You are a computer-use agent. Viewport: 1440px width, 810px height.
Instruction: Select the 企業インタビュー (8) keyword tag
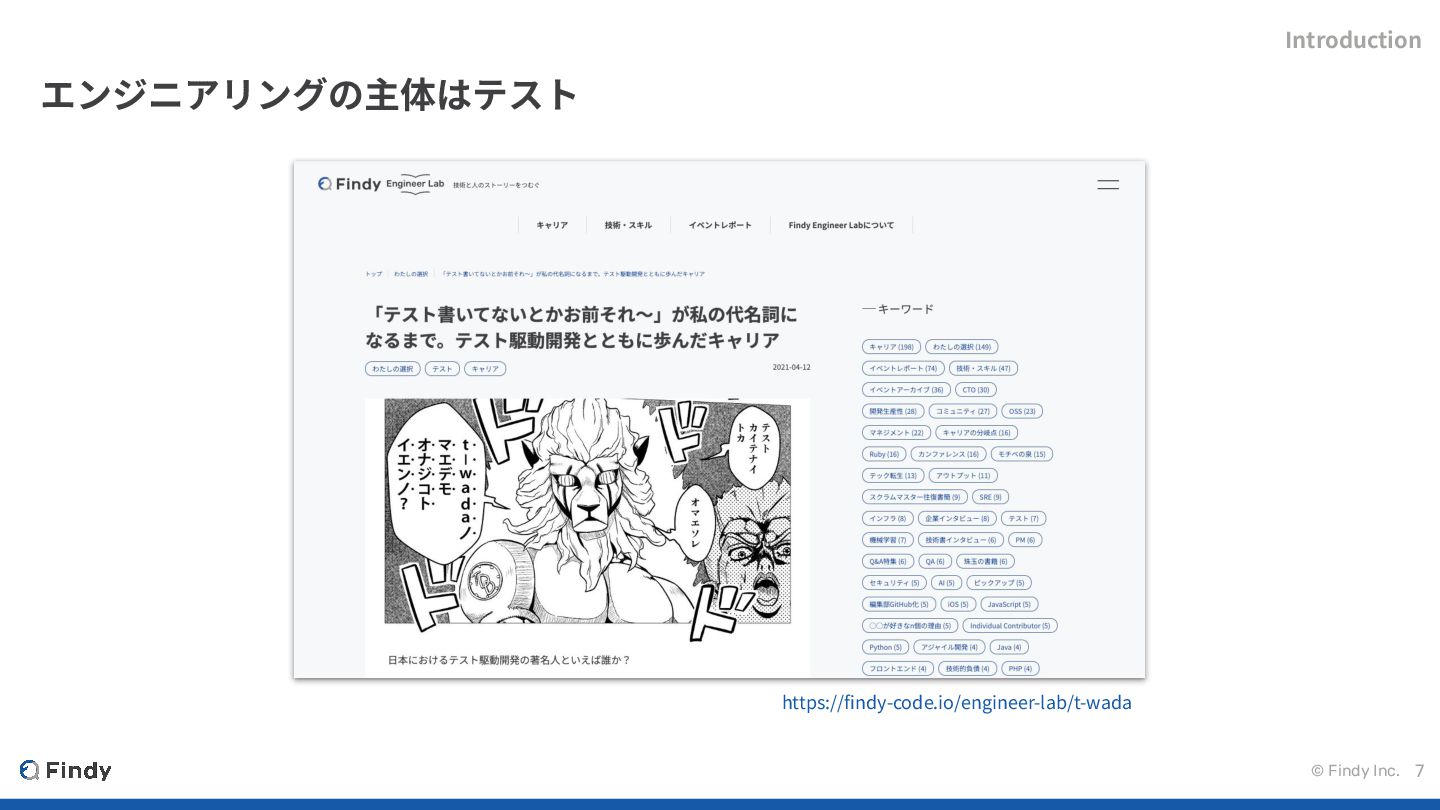pyautogui.click(x=957, y=519)
